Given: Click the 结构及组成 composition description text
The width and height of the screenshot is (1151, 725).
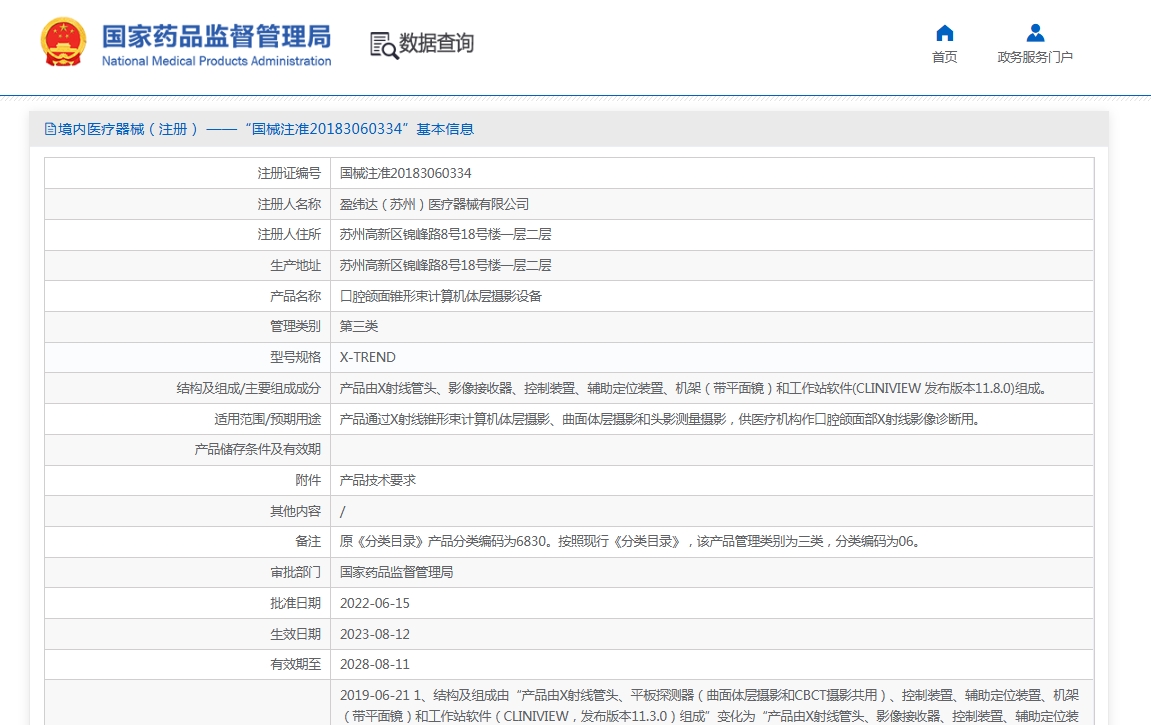Looking at the screenshot, I should (694, 388).
